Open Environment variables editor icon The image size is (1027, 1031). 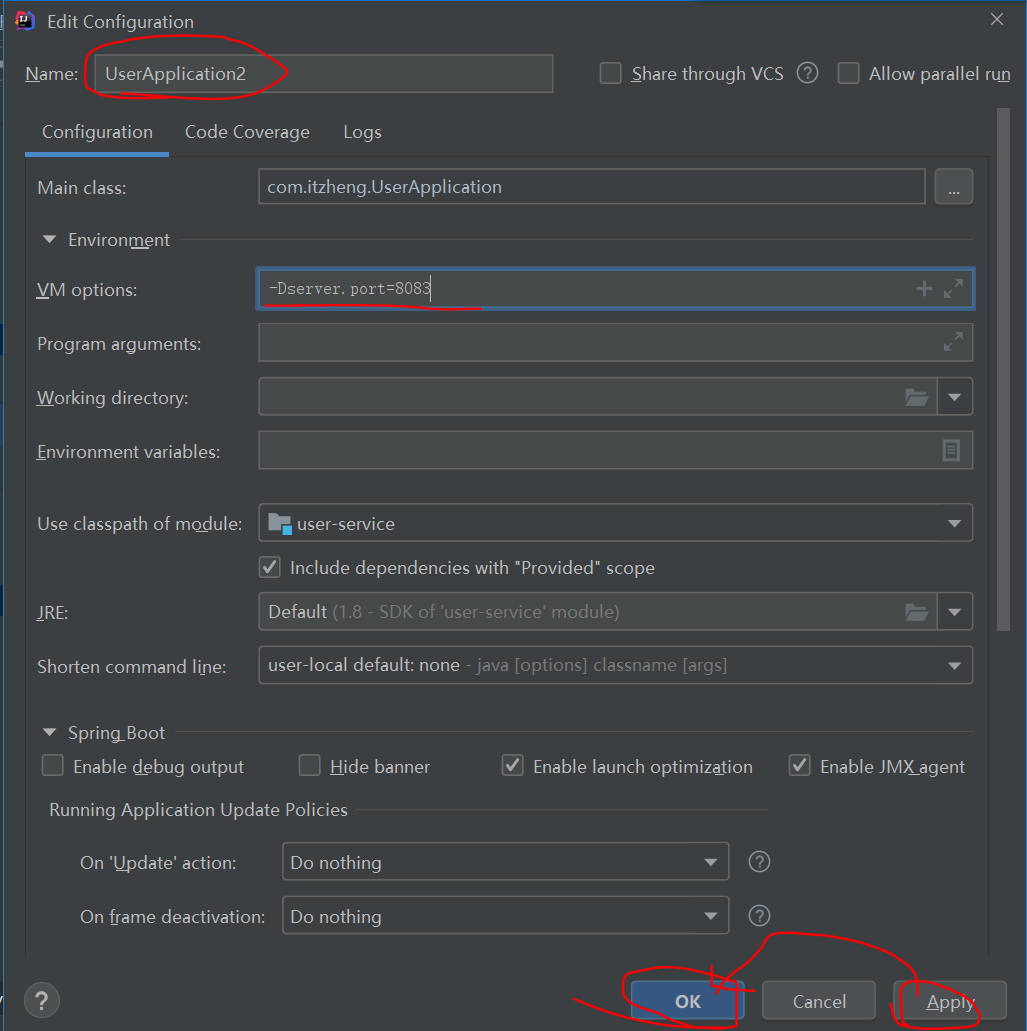point(951,450)
